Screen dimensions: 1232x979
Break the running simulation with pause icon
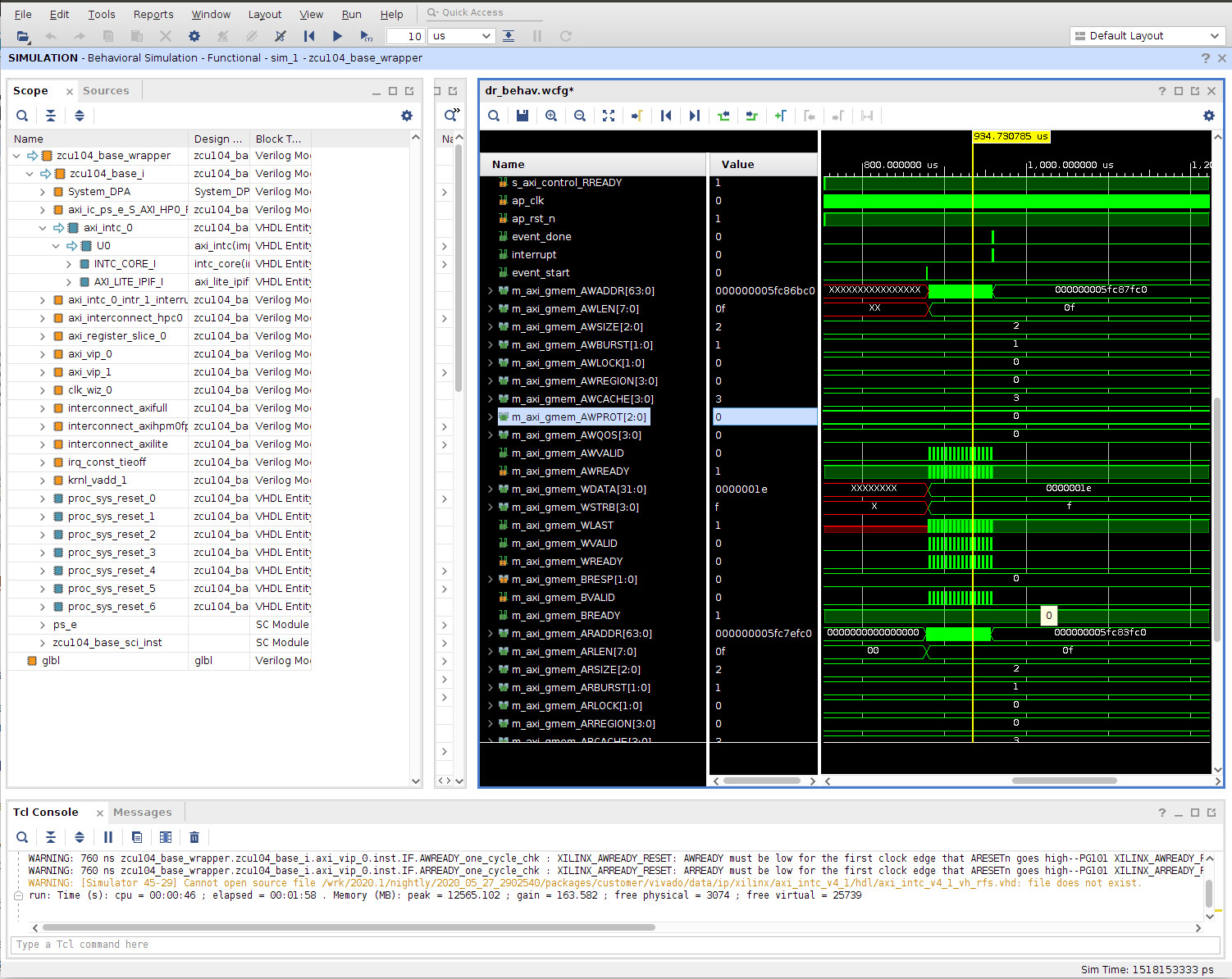click(x=538, y=36)
